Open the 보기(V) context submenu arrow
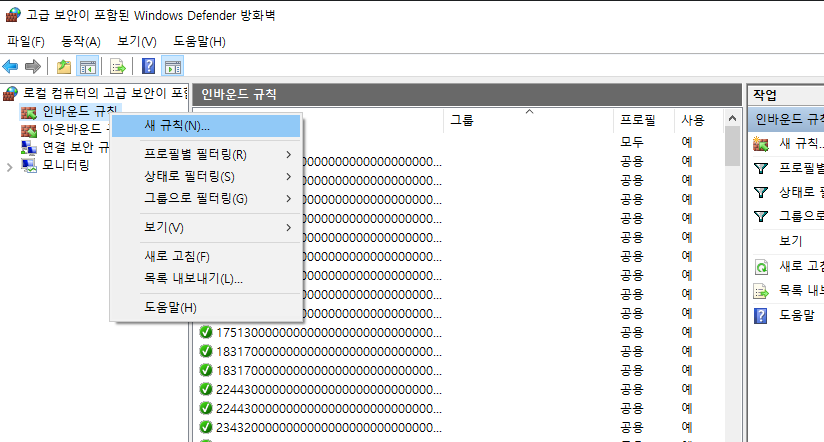The image size is (824, 442). point(289,228)
